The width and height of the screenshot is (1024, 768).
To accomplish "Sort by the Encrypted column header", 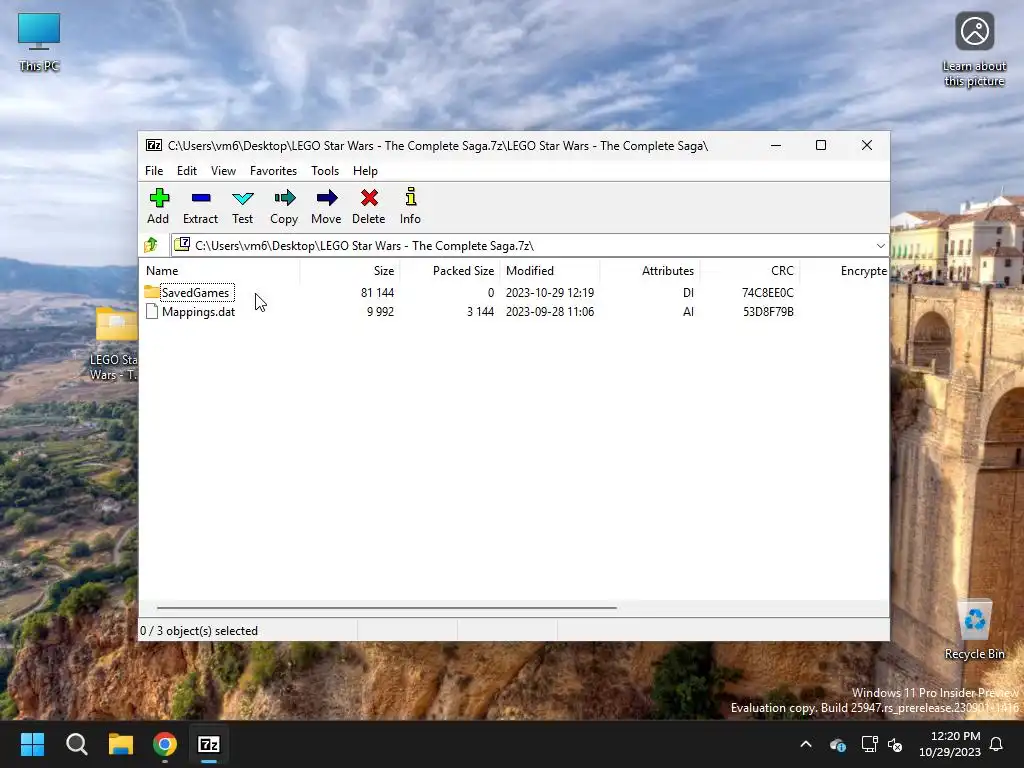I will (x=844, y=270).
